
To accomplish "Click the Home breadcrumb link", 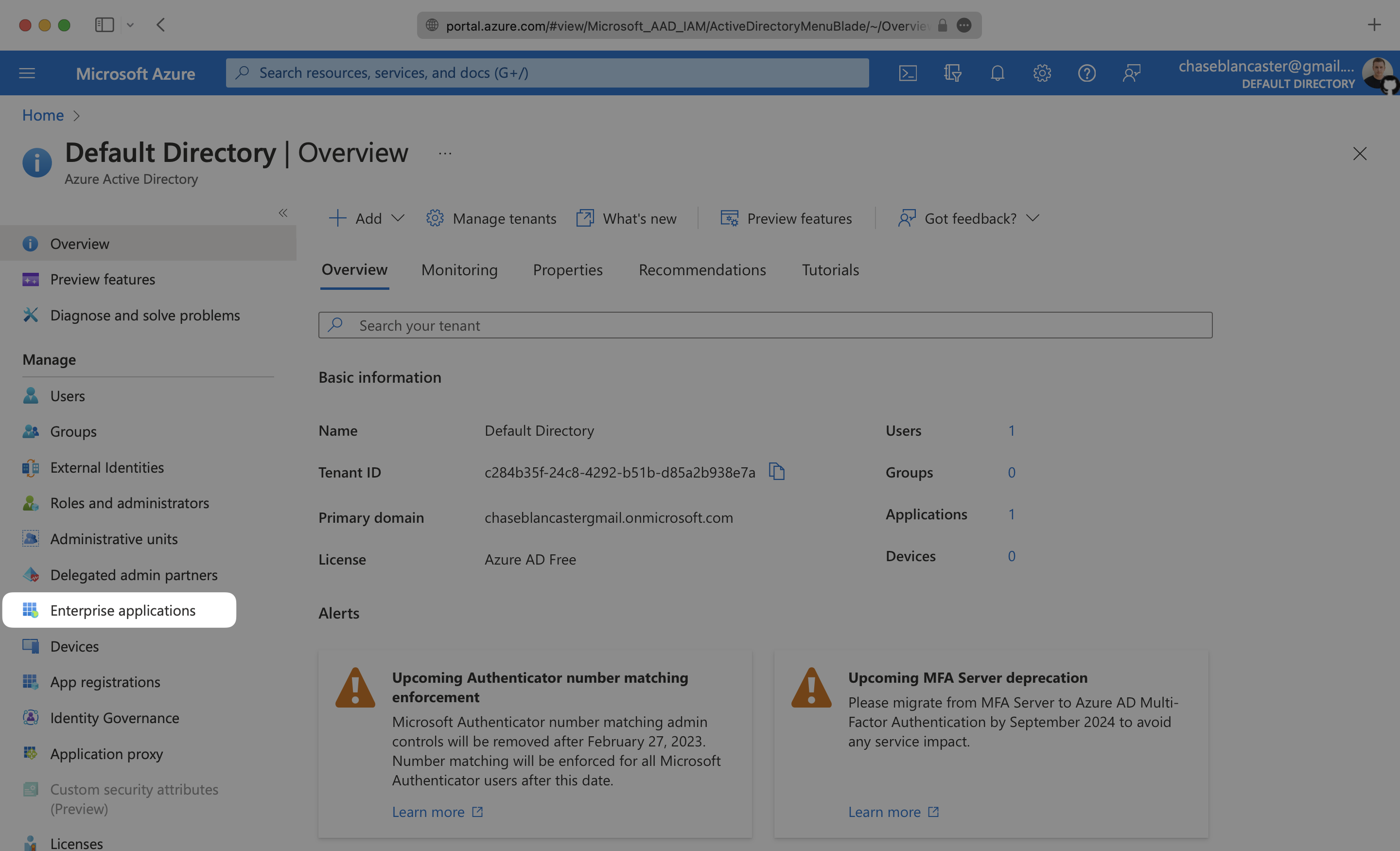I will click(43, 115).
